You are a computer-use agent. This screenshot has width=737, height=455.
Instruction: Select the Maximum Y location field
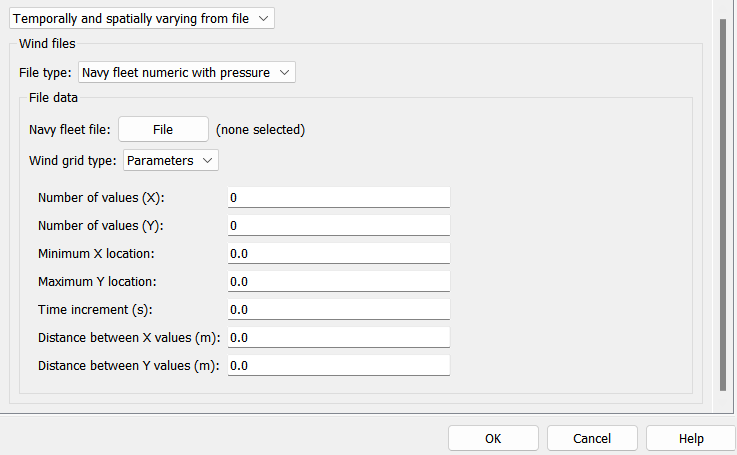(x=338, y=282)
